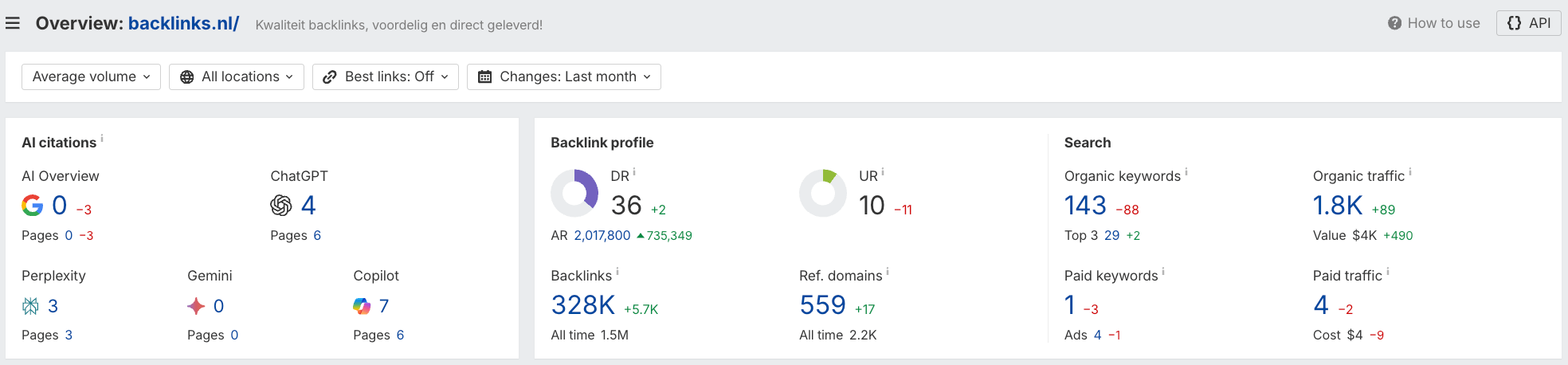Open Changes: Last month dropdown
This screenshot has height=365, width=1568.
tap(564, 77)
